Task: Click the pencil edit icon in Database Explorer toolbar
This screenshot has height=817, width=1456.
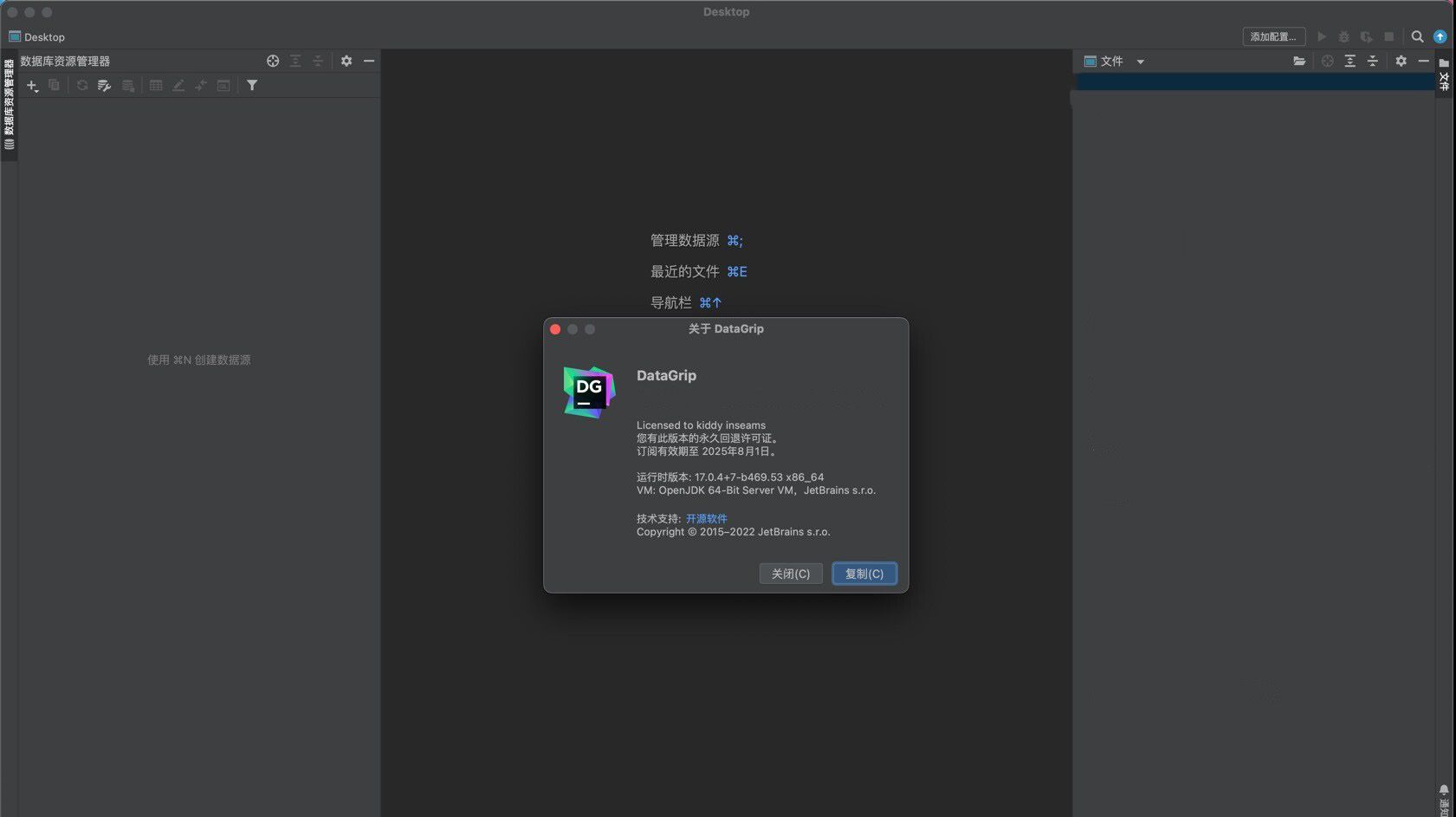Action: pyautogui.click(x=179, y=85)
